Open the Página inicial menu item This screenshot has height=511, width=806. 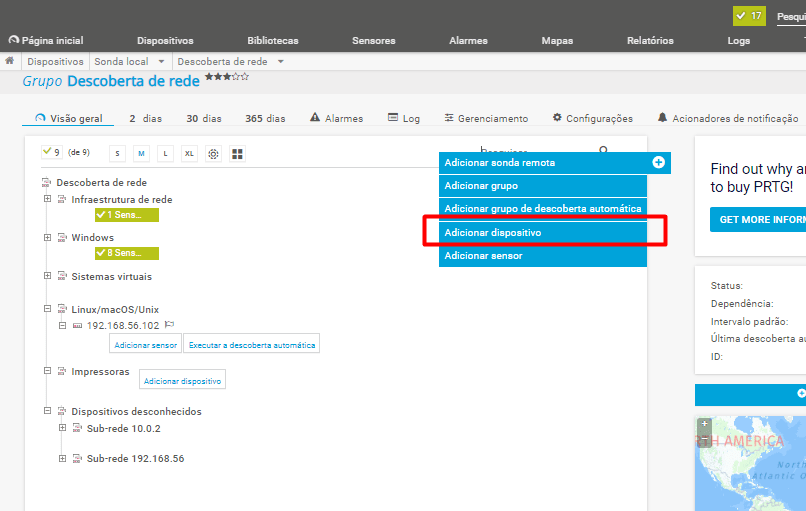pyautogui.click(x=46, y=40)
